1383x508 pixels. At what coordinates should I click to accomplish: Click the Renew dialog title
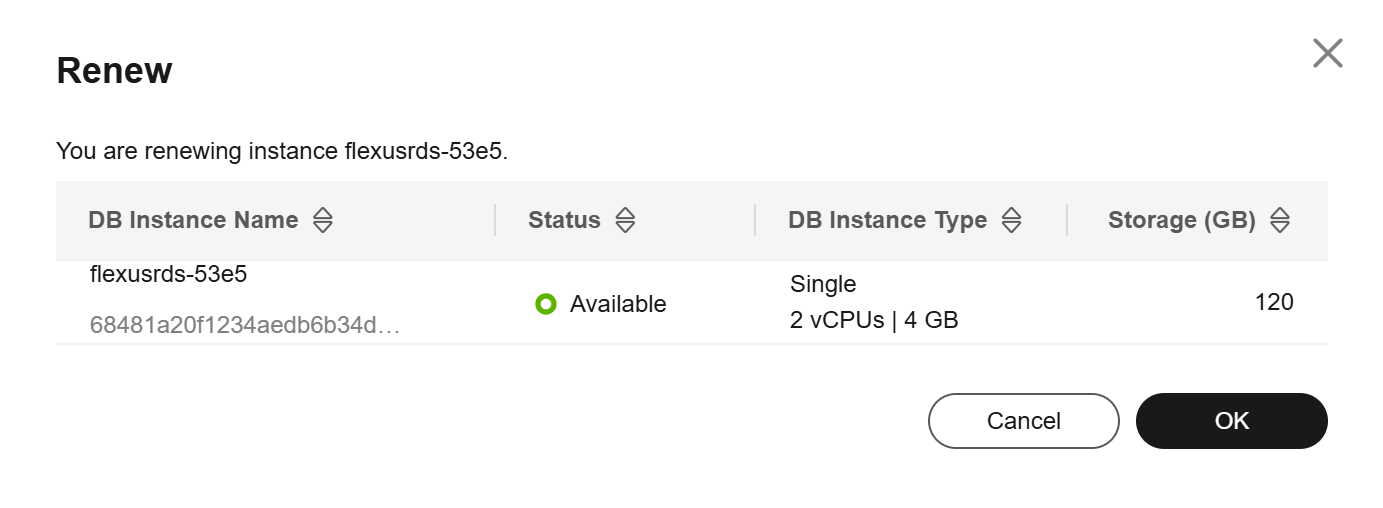click(x=114, y=71)
